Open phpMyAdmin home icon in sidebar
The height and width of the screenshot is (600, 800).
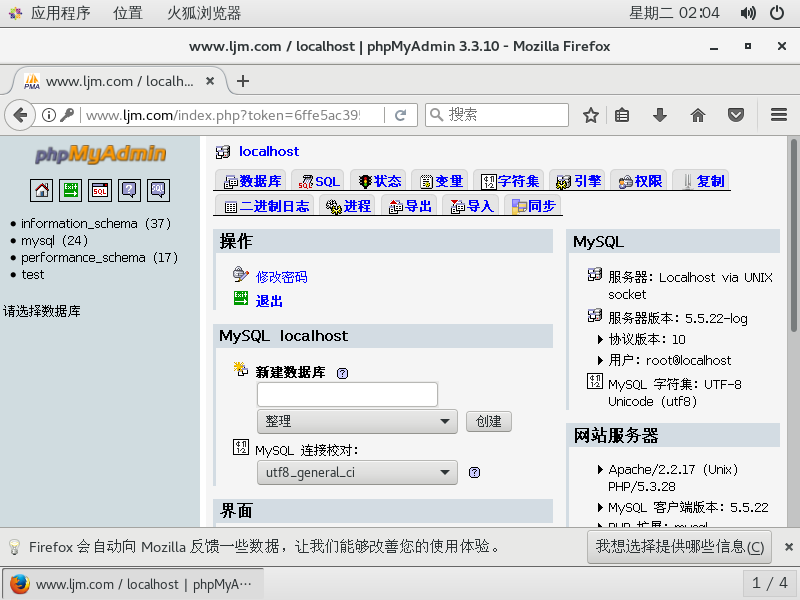(41, 190)
